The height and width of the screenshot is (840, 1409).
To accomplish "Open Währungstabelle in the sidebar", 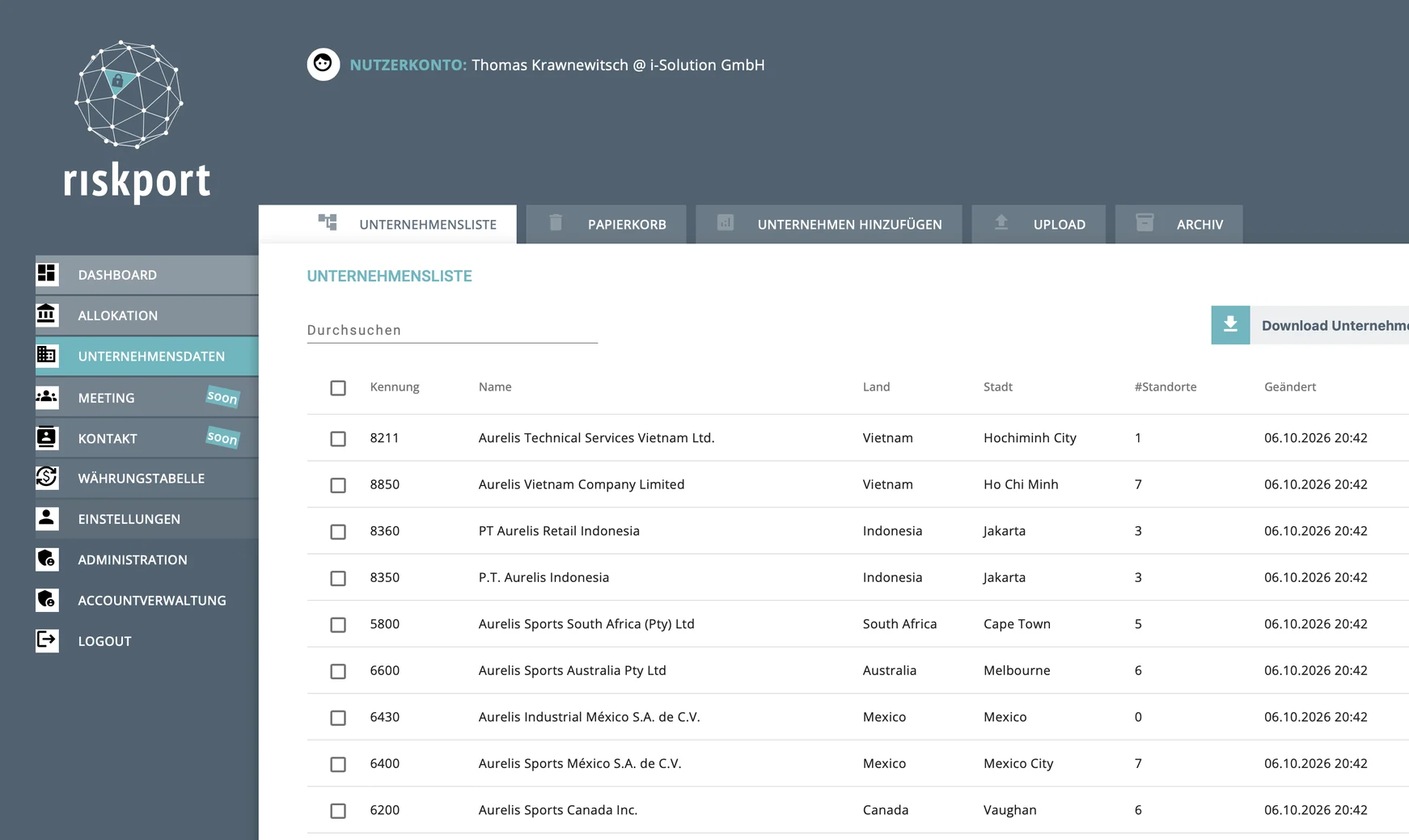I will click(x=146, y=478).
